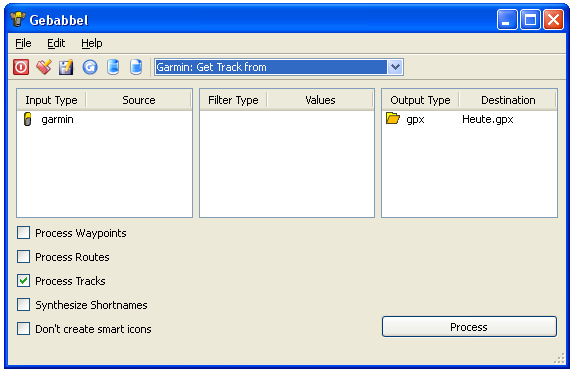
Task: Toggle the Synthesize Shortnames checkbox
Action: pyautogui.click(x=24, y=305)
